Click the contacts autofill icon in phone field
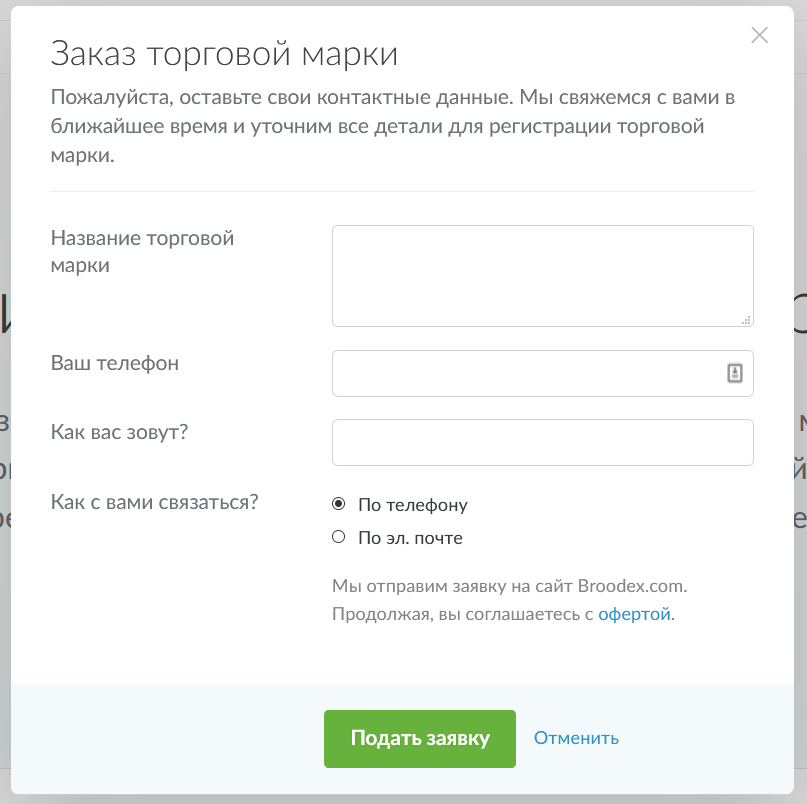Image resolution: width=807 pixels, height=804 pixels. coord(734,373)
